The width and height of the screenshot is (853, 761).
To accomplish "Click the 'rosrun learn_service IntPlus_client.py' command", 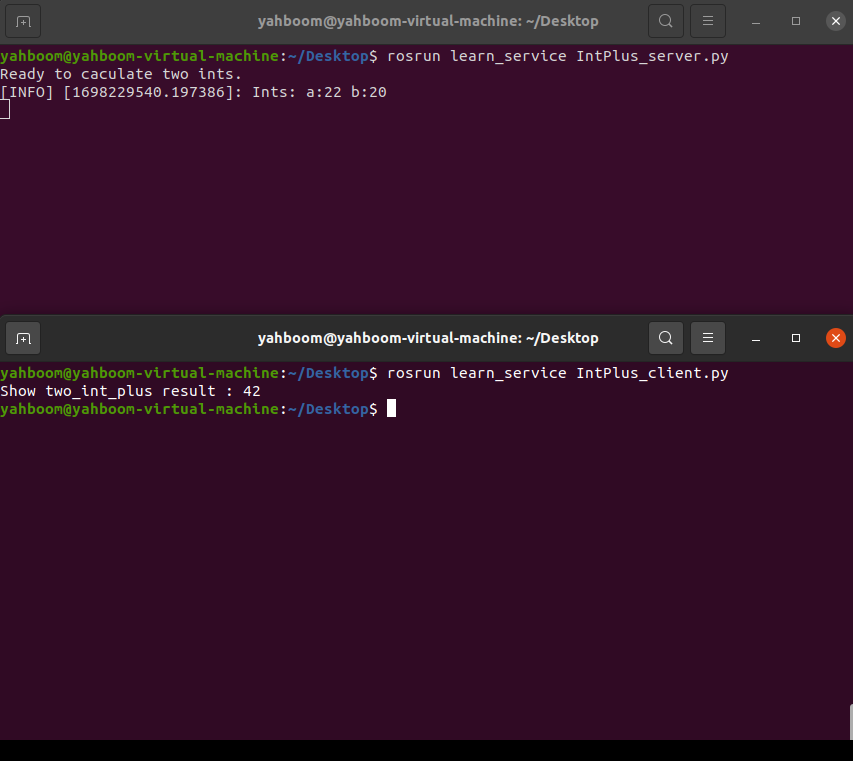I will pyautogui.click(x=558, y=373).
